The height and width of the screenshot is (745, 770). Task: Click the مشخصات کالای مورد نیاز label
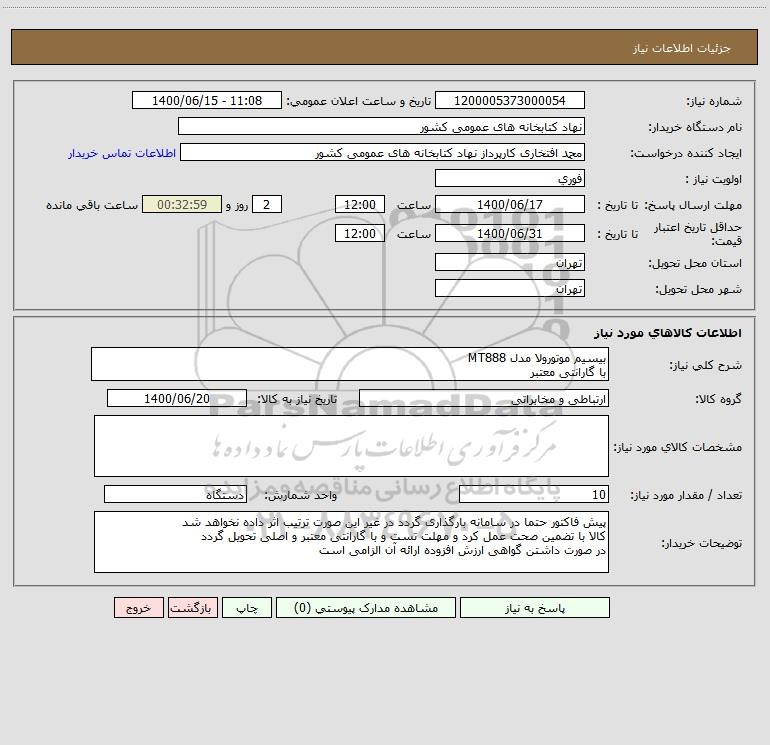point(678,447)
